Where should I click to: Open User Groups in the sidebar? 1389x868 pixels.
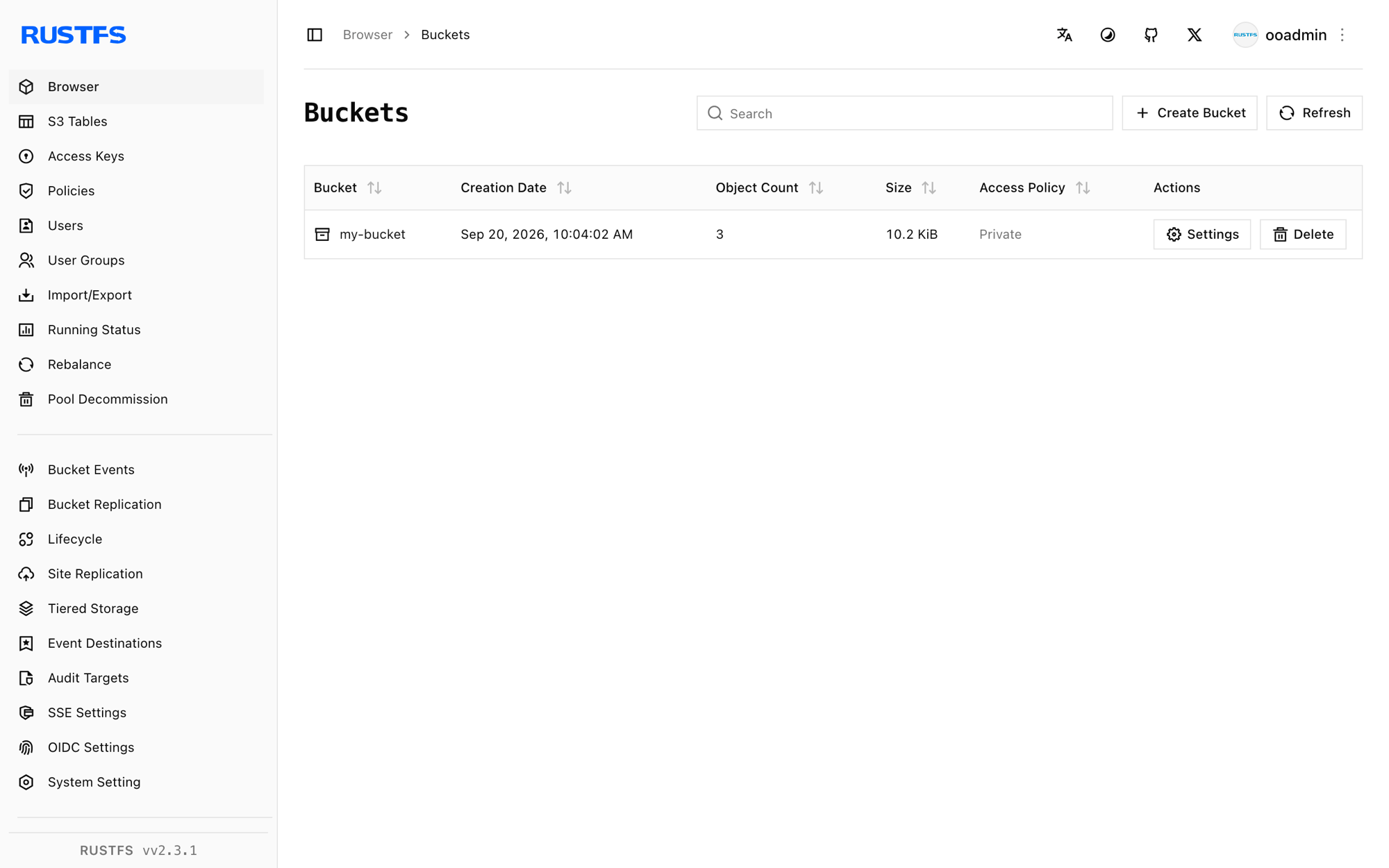[136, 260]
